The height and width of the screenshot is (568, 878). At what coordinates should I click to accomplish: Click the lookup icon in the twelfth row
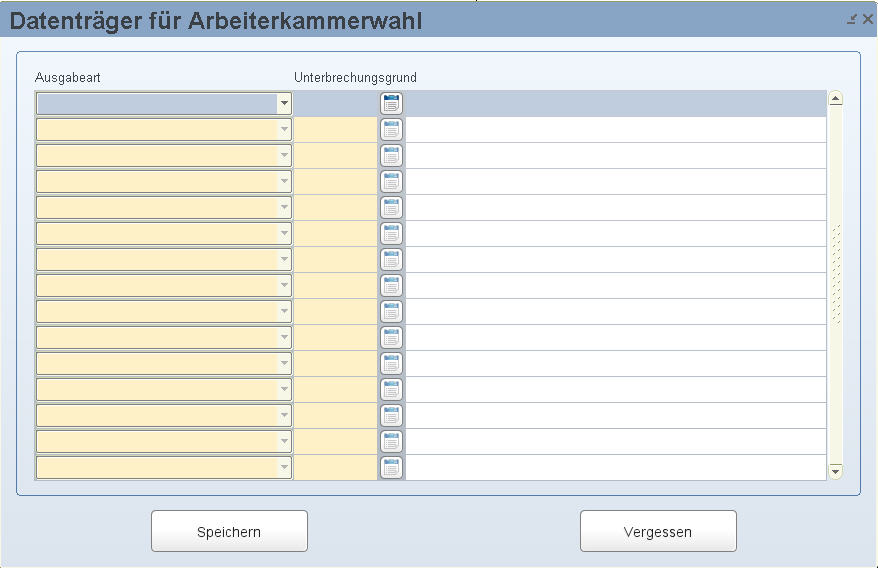click(x=391, y=389)
